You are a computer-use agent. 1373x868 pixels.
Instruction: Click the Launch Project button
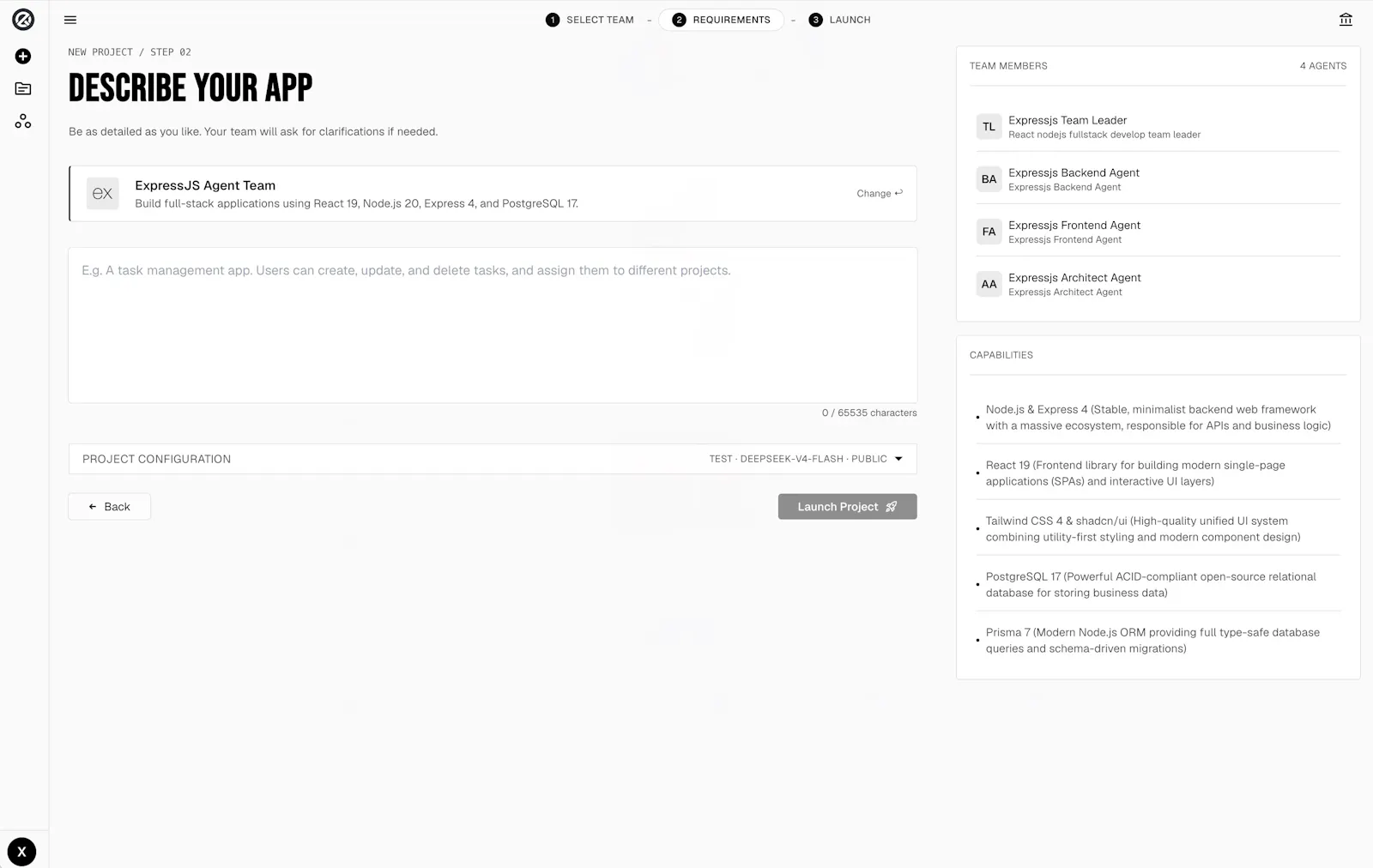[847, 506]
